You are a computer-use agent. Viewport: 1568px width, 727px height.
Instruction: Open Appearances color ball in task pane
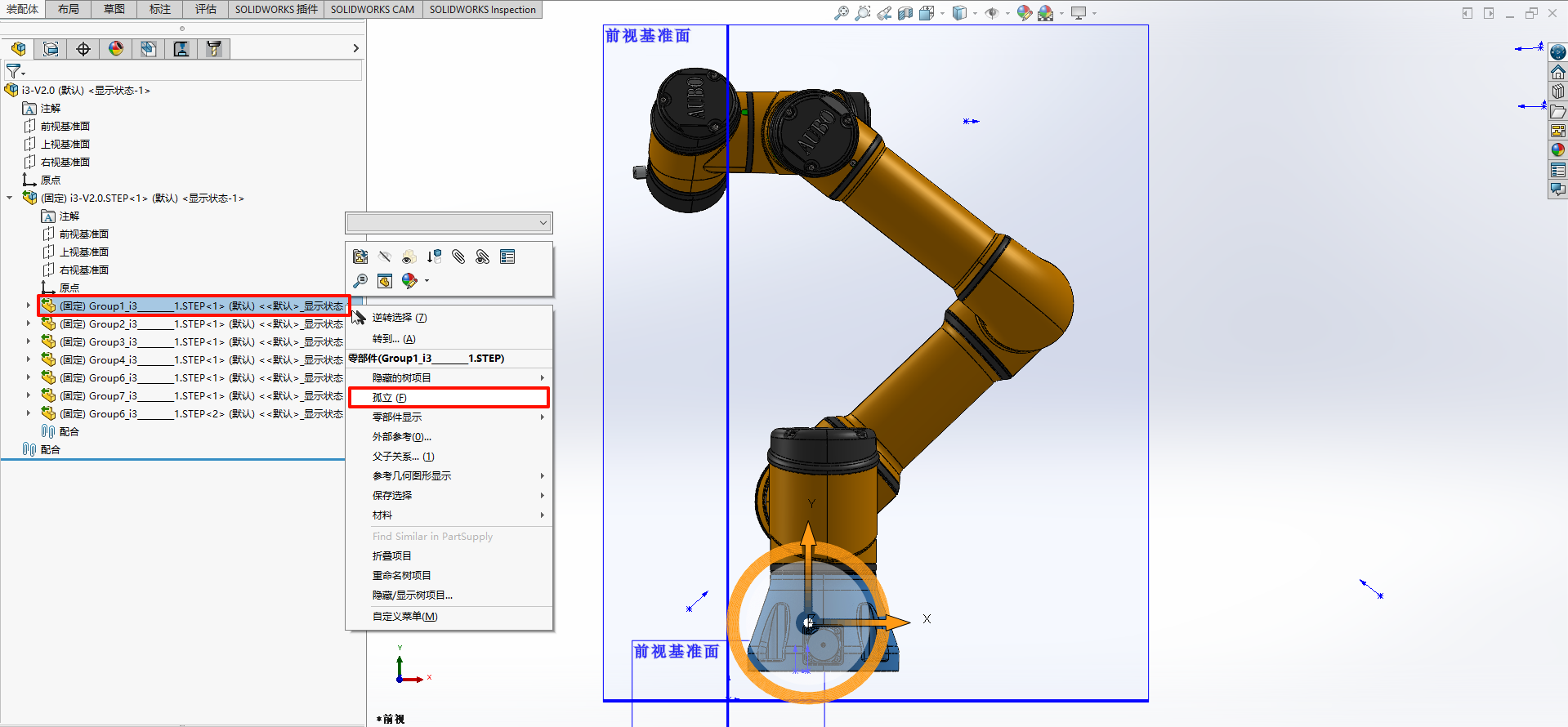(1558, 150)
